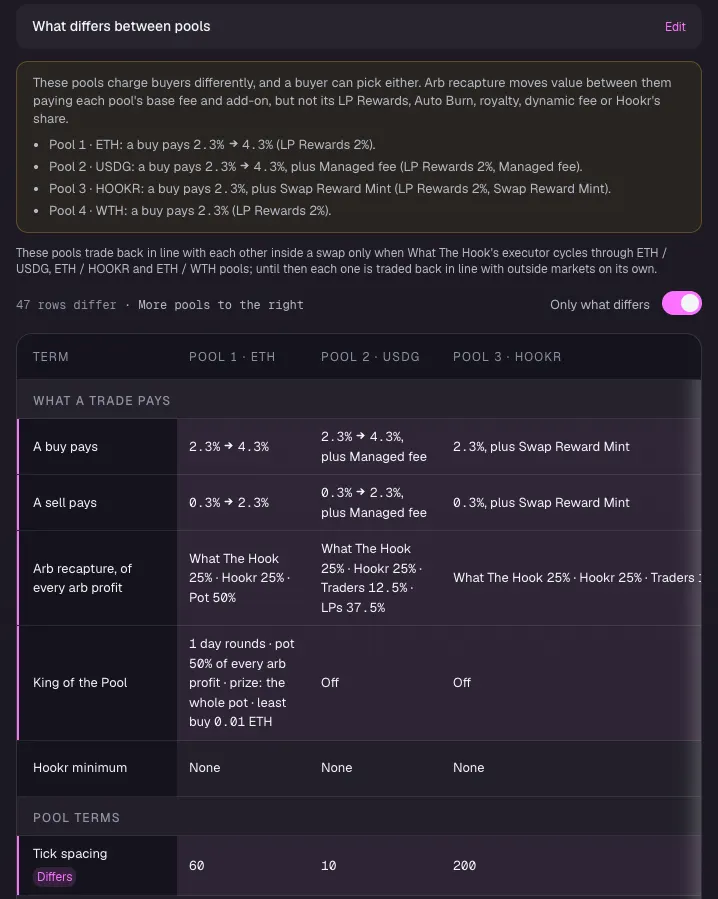
Task: Select the TERM column header
Action: 51,357
